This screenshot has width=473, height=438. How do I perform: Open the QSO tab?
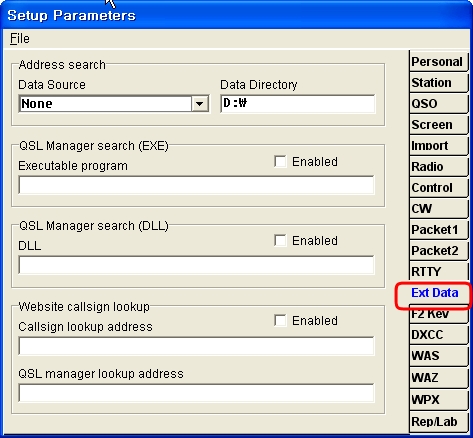[x=438, y=104]
